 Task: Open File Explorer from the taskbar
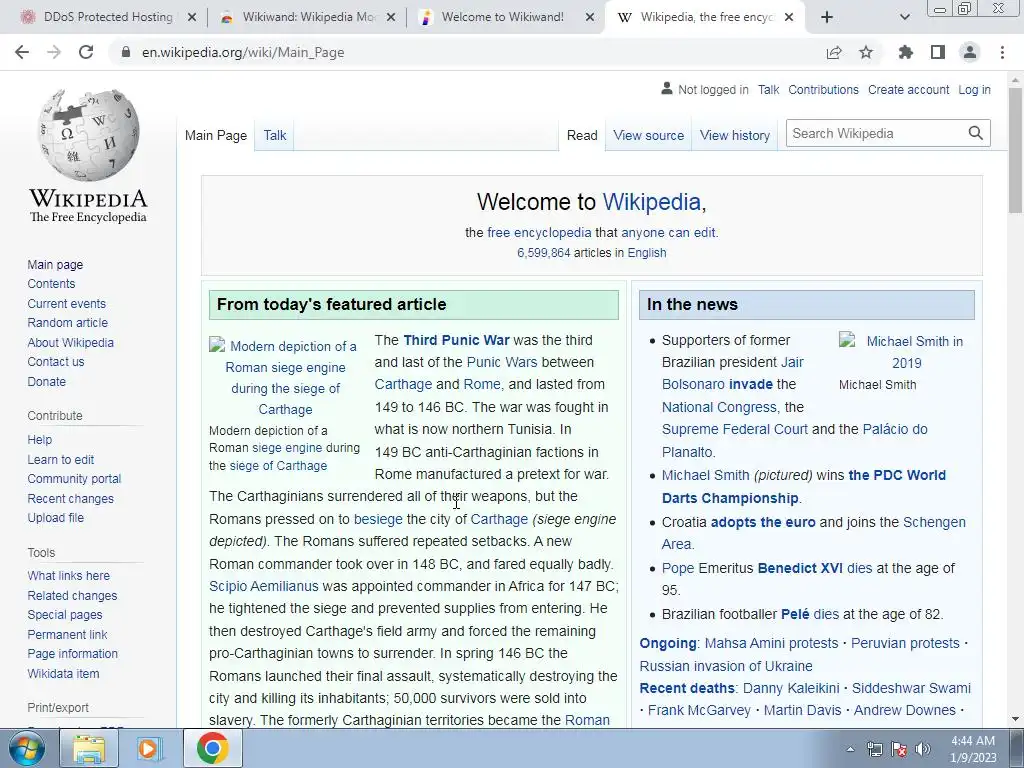[89, 748]
